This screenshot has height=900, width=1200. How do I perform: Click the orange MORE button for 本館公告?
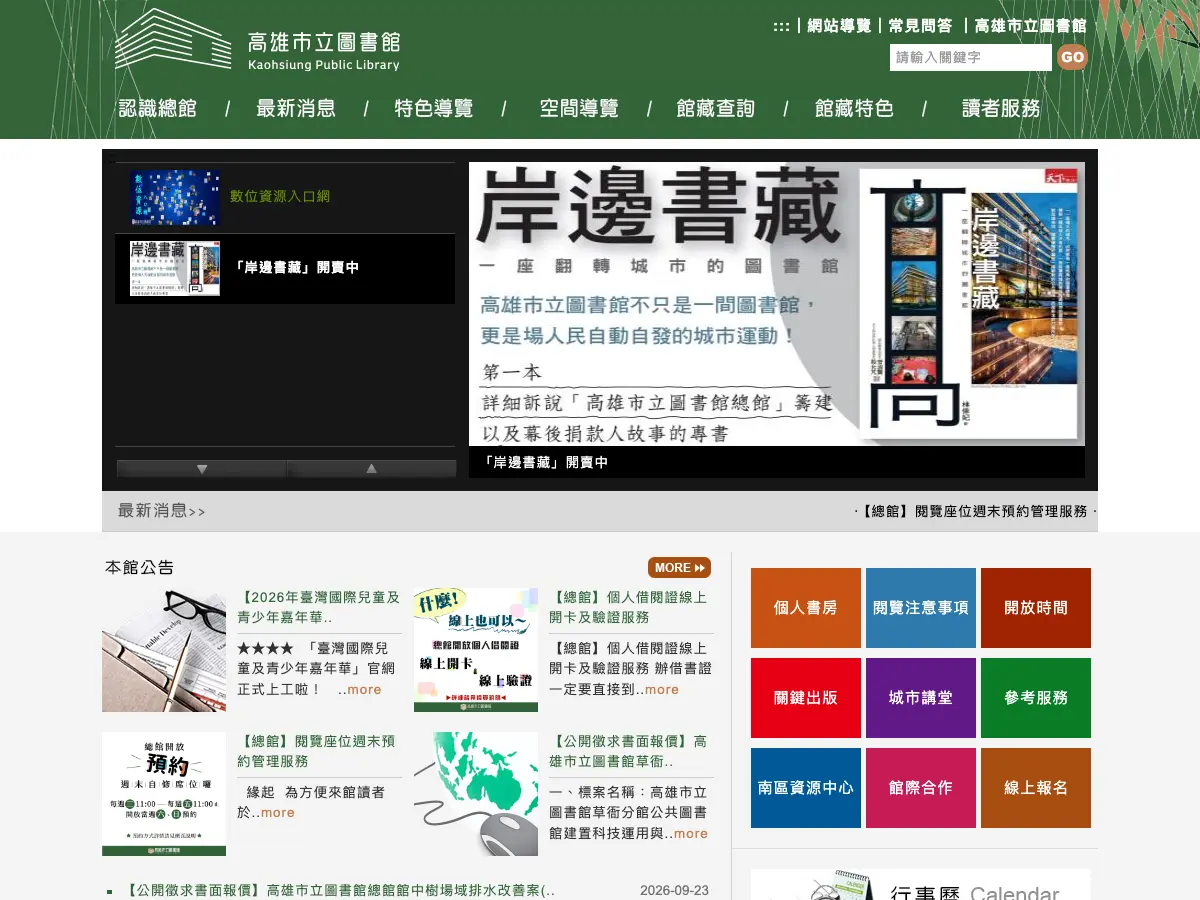679,567
